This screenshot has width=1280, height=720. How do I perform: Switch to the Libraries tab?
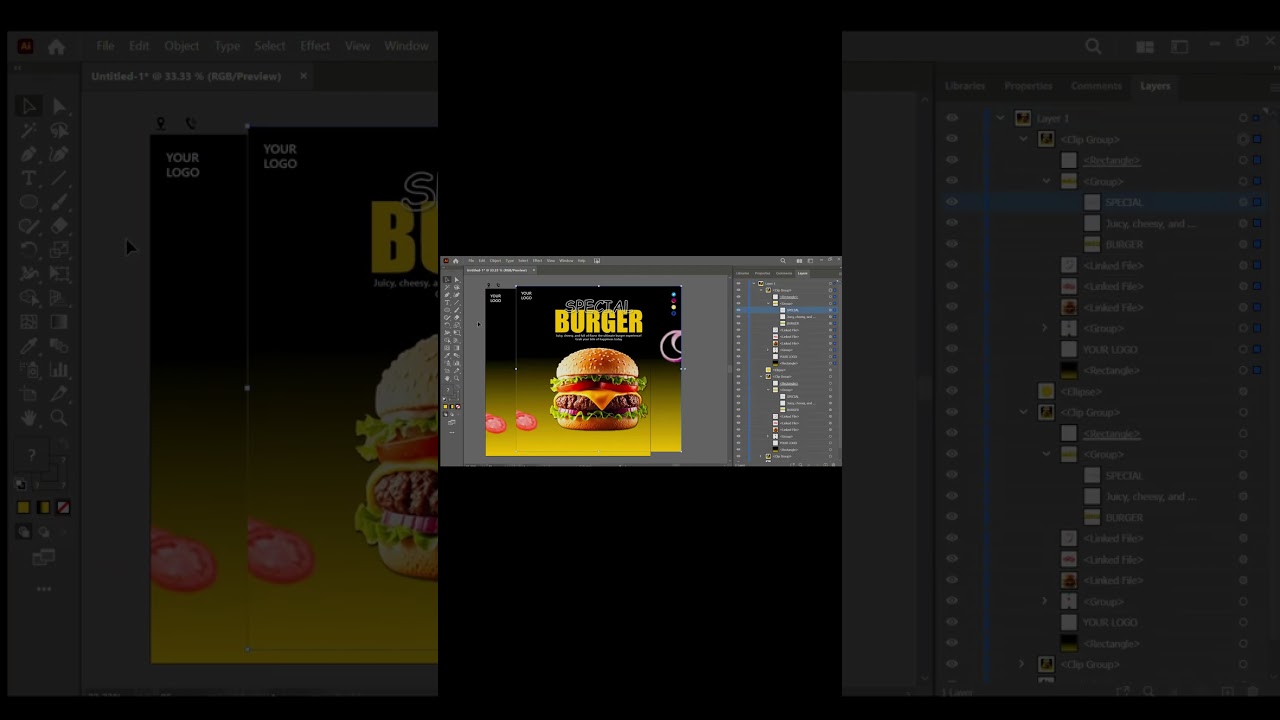pos(965,86)
